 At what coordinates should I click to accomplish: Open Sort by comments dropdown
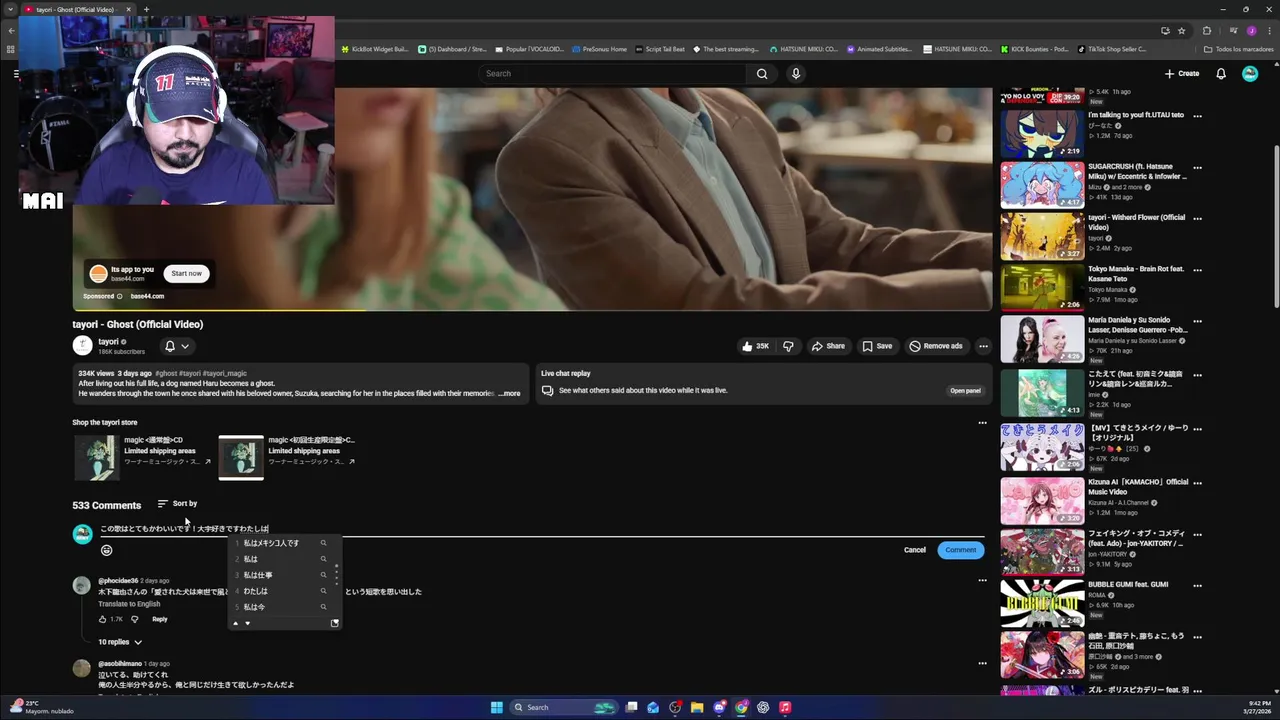pyautogui.click(x=177, y=503)
